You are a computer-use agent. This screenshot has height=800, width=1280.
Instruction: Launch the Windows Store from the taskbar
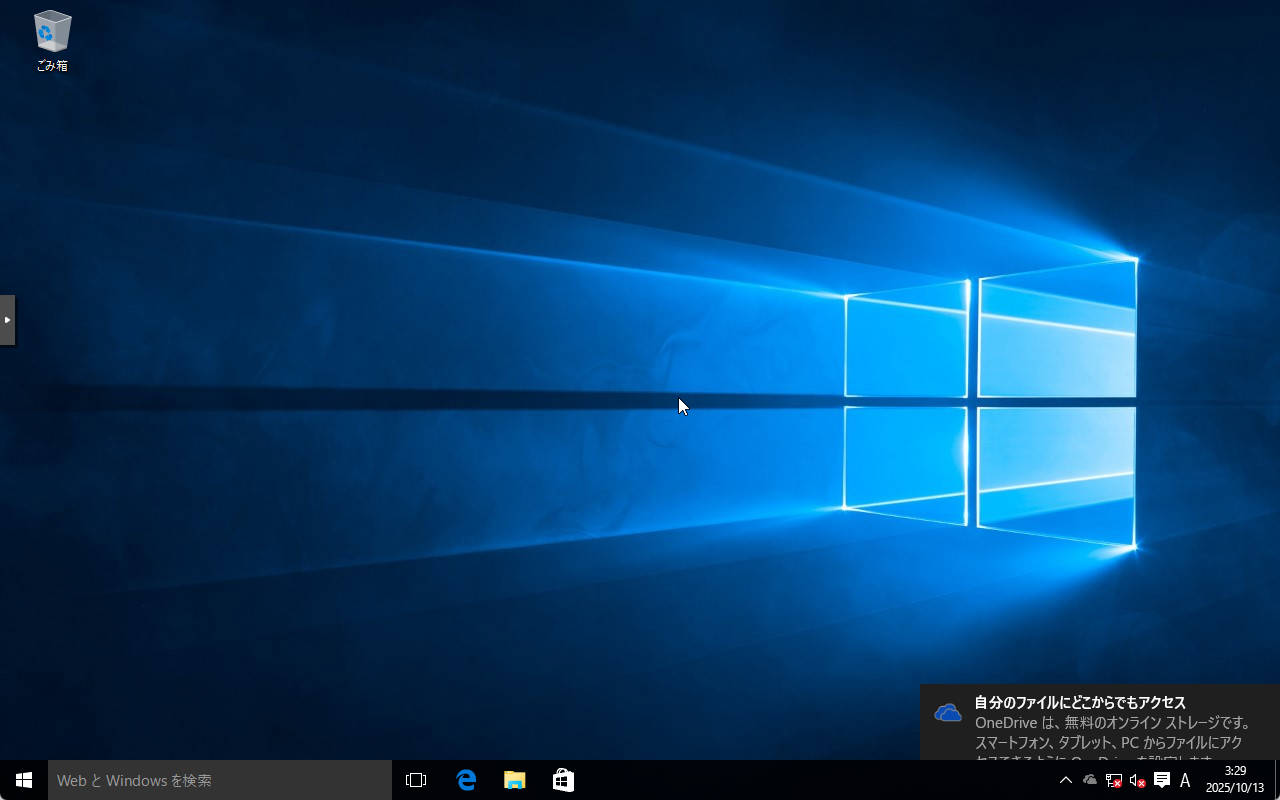click(x=563, y=780)
